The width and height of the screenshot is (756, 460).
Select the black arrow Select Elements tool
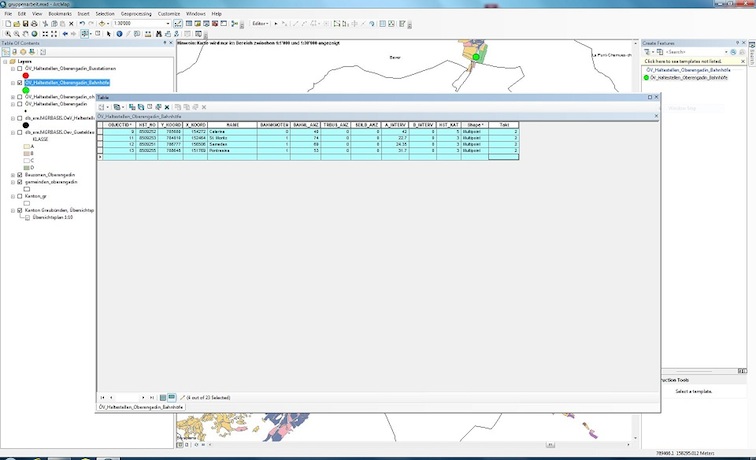(x=106, y=33)
